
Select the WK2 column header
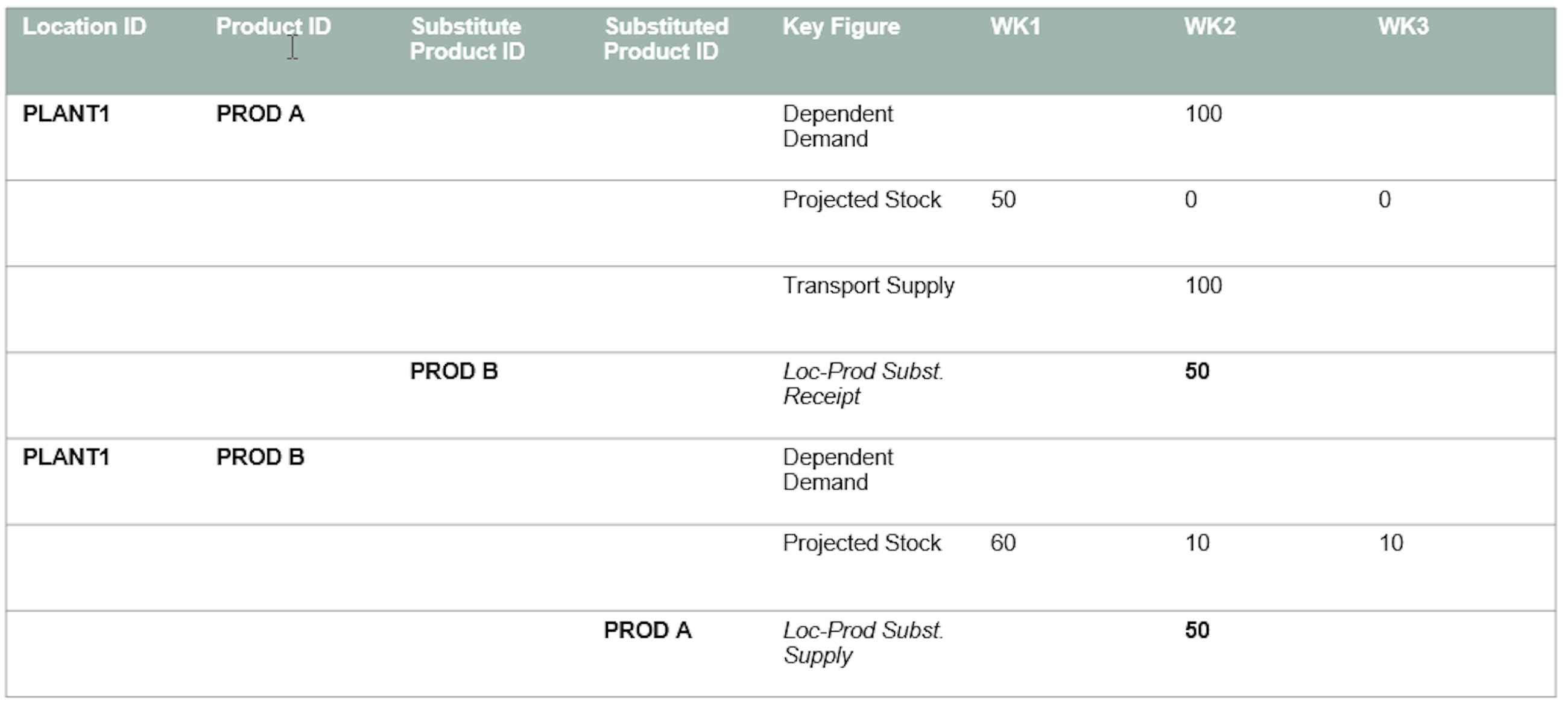[x=1209, y=27]
